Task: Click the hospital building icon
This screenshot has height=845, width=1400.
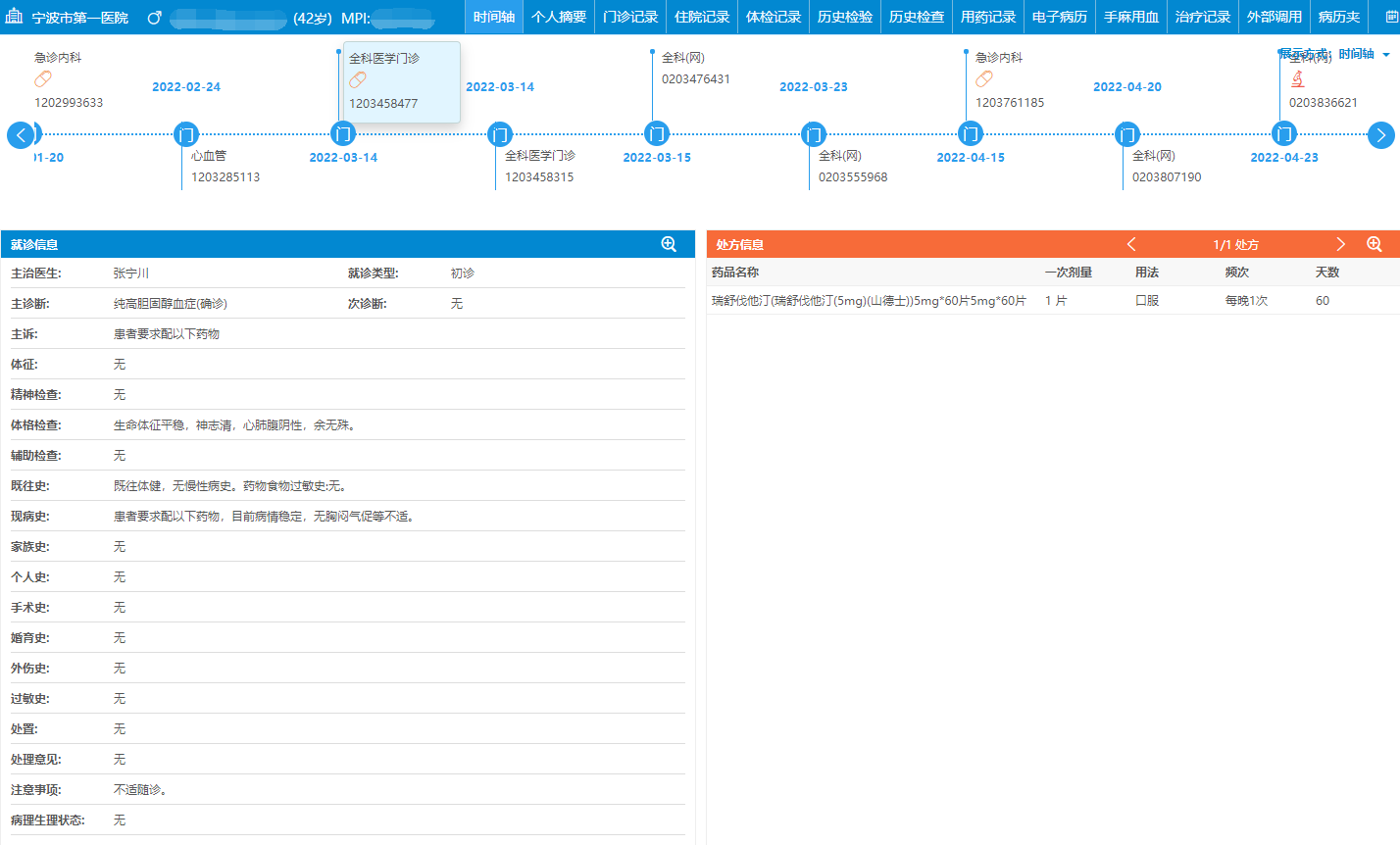Action: (15, 17)
